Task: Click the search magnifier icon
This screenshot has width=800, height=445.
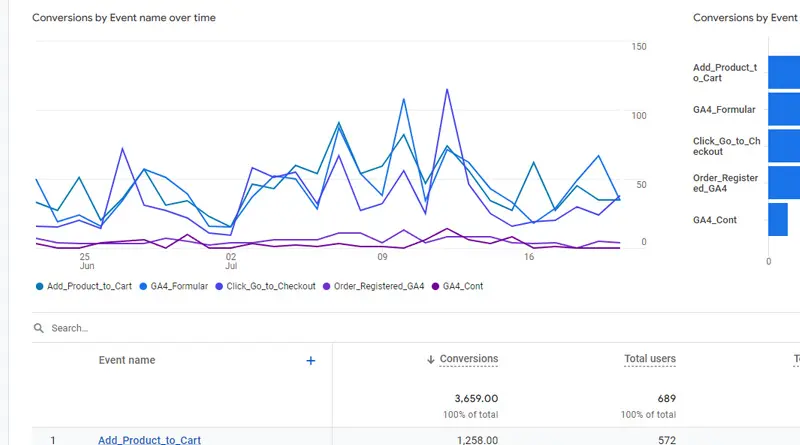Action: tap(39, 328)
